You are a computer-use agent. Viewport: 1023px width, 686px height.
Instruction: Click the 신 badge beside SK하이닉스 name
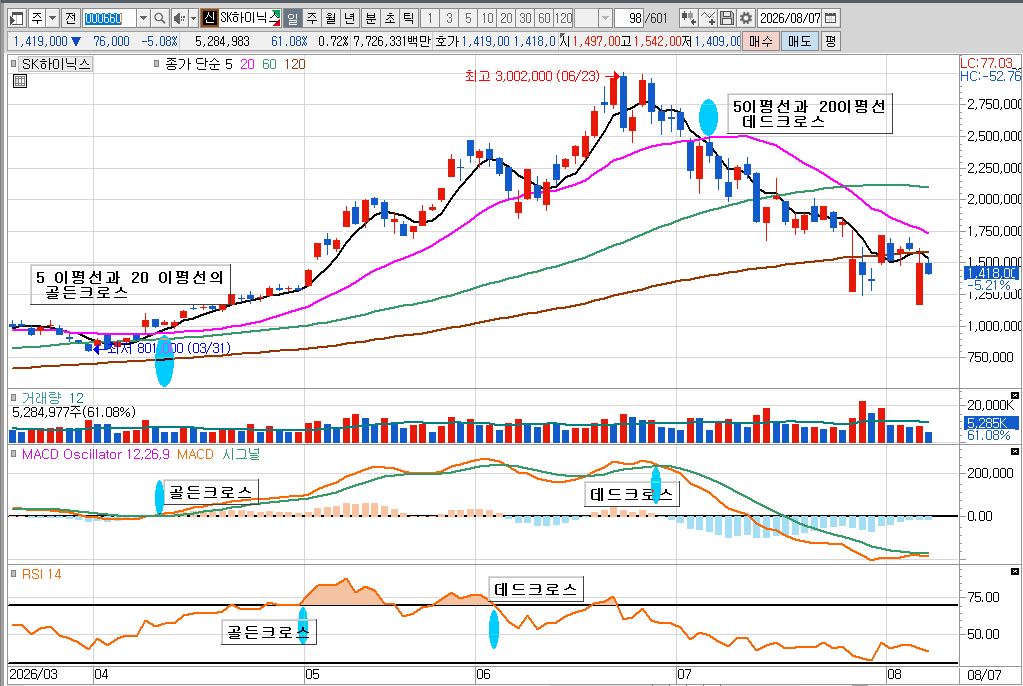click(209, 18)
